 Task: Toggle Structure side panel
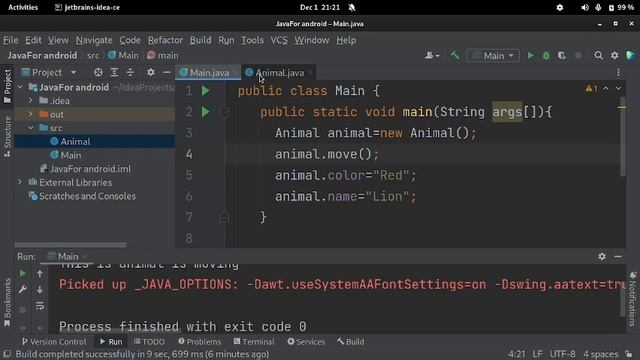click(7, 137)
